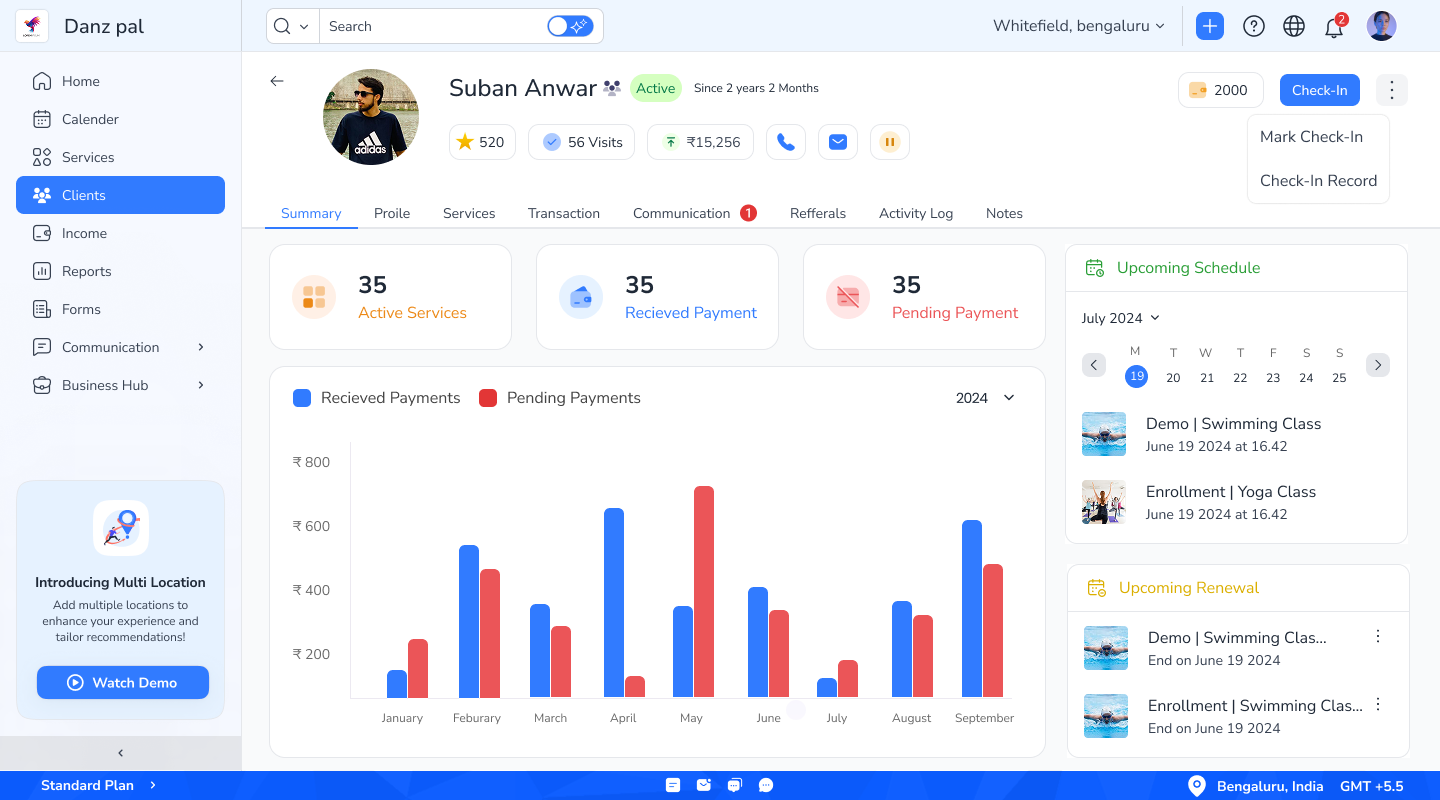Image resolution: width=1440 pixels, height=800 pixels.
Task: Click the Watch Demo button
Action: [122, 682]
